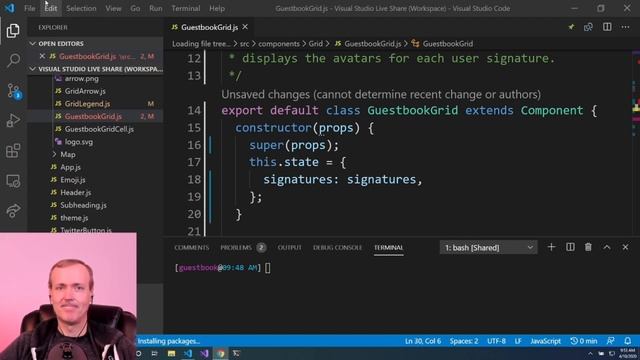
Task: Open the Live Share view
Action: coord(13,211)
